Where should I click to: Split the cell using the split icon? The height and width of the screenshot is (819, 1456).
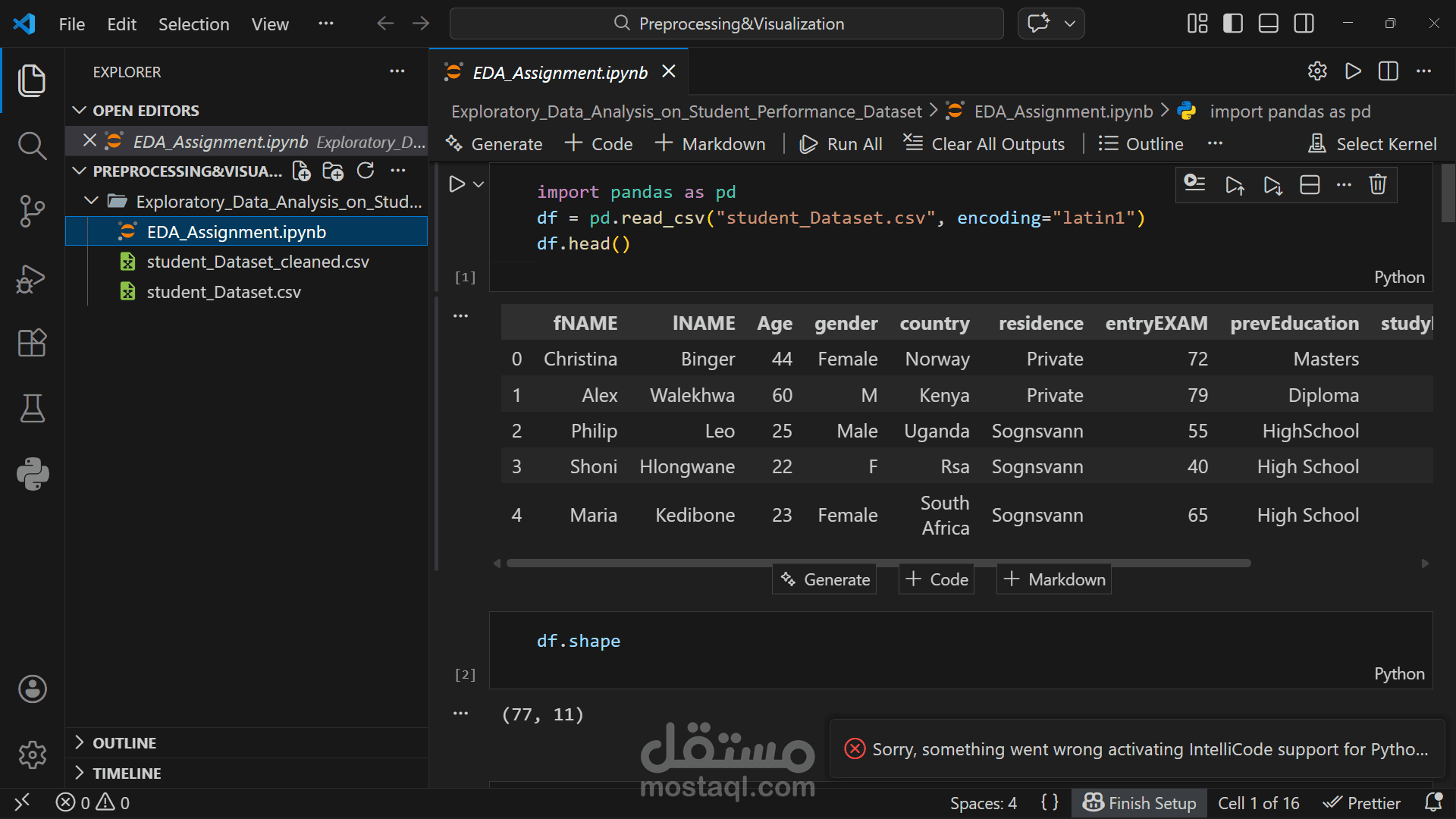[x=1310, y=184]
